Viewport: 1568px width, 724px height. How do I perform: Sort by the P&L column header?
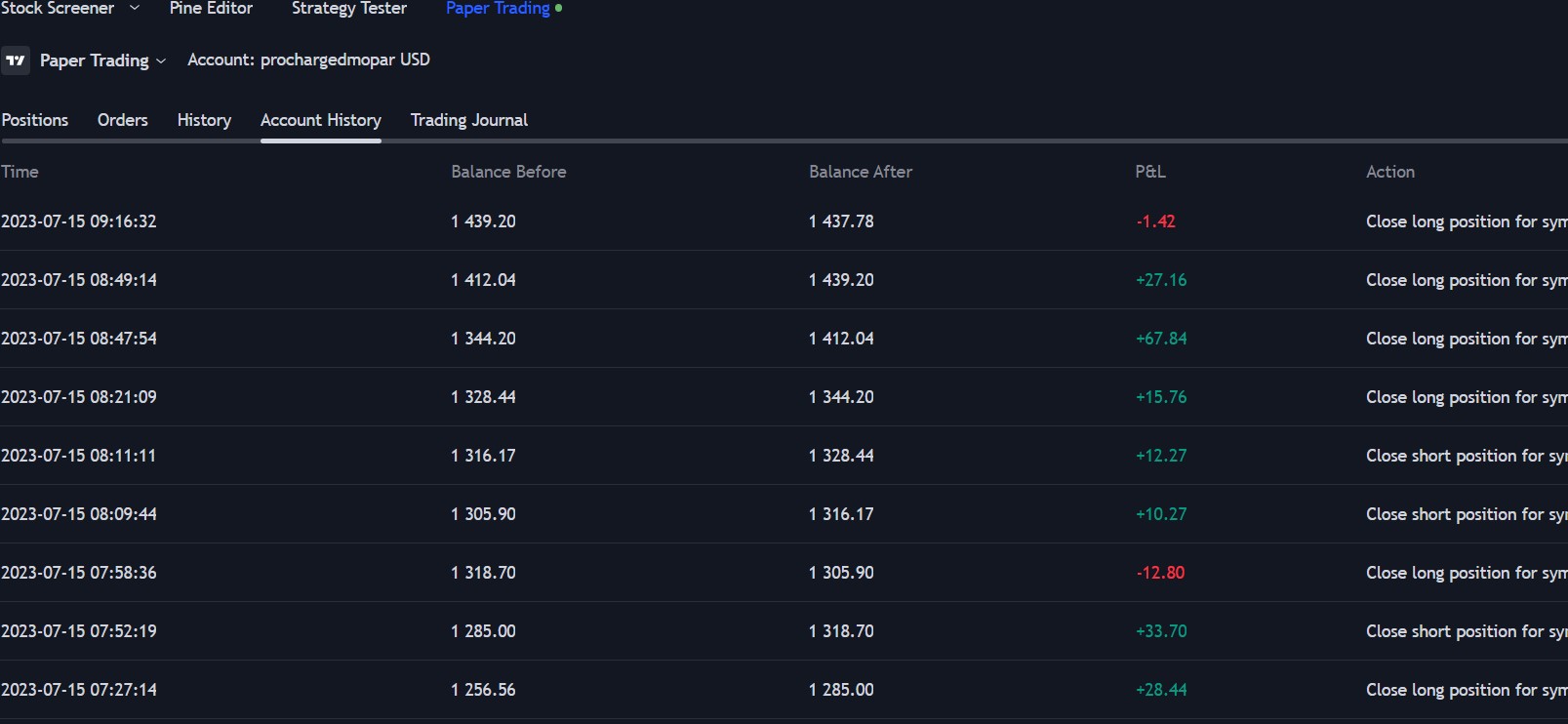(x=1149, y=172)
